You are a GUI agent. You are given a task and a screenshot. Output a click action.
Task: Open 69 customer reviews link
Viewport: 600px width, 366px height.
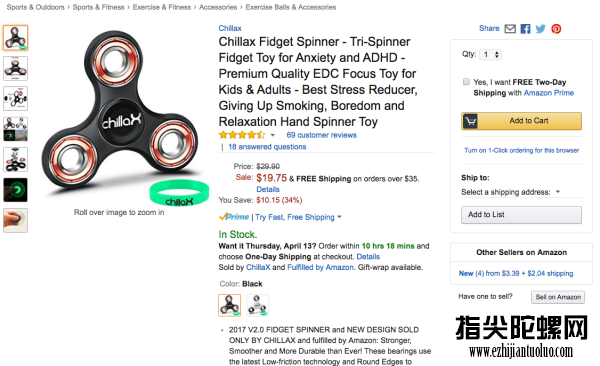[321, 135]
